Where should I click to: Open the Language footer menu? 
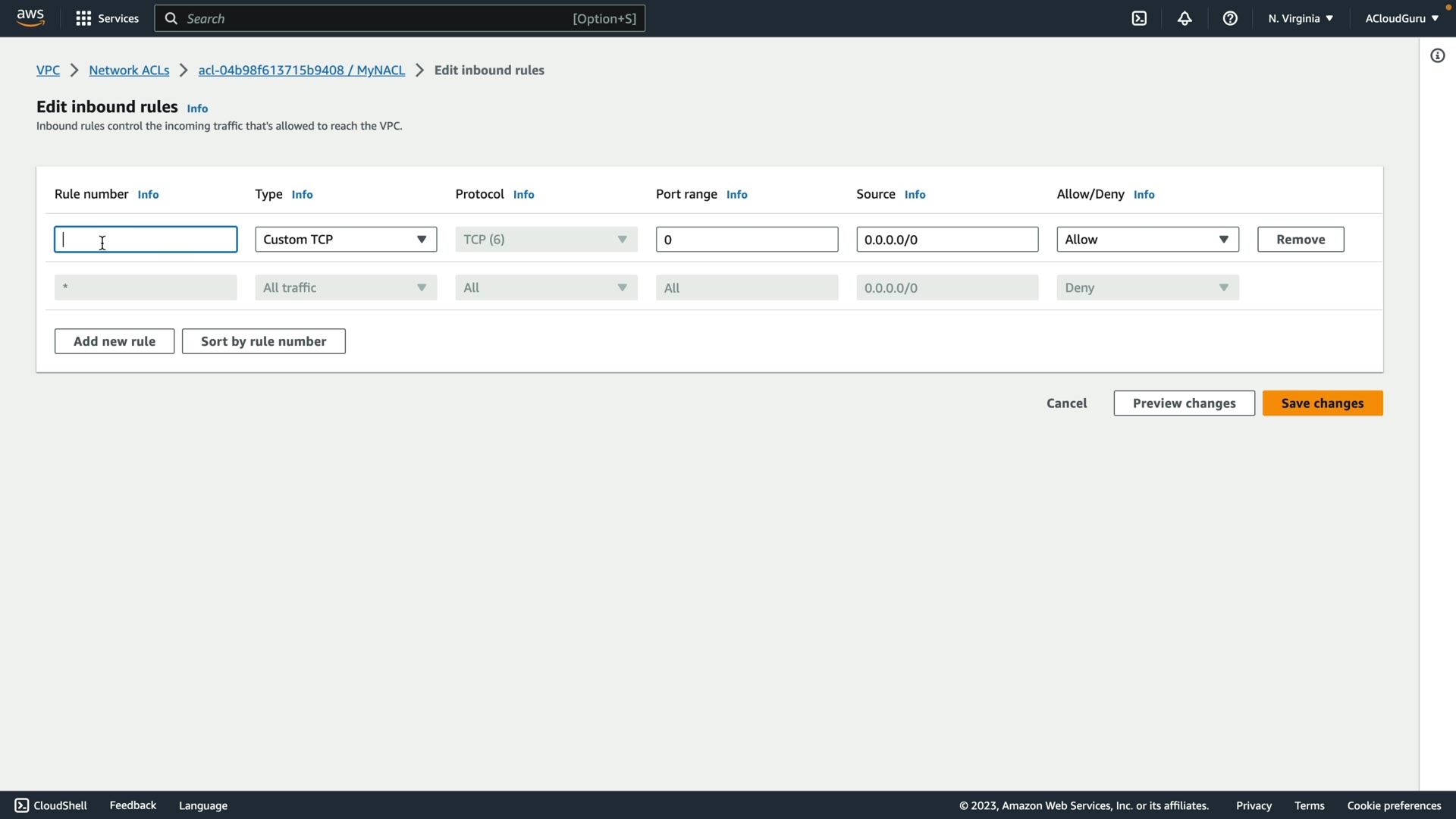point(202,805)
